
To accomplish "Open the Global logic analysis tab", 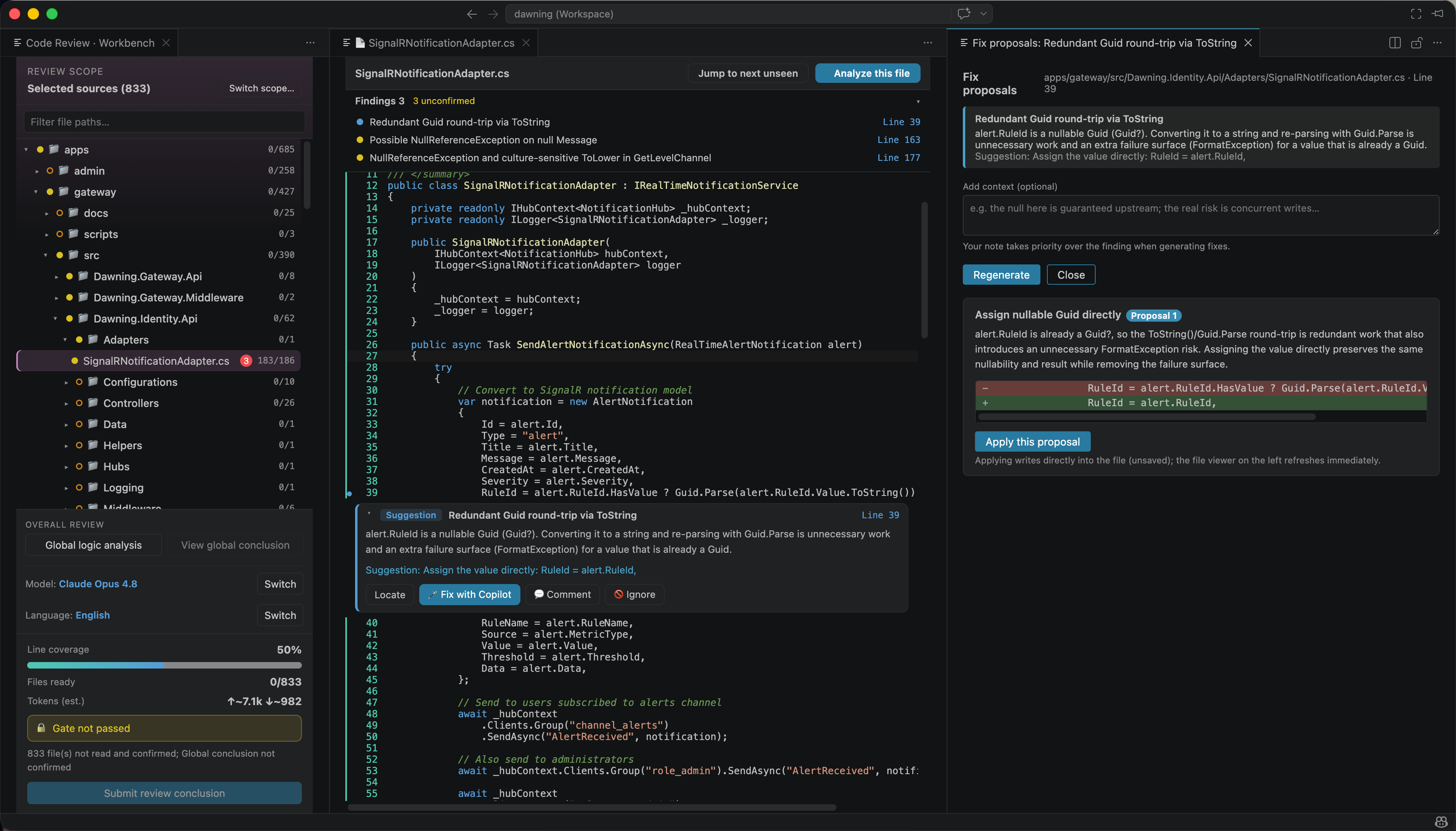I will [x=93, y=545].
